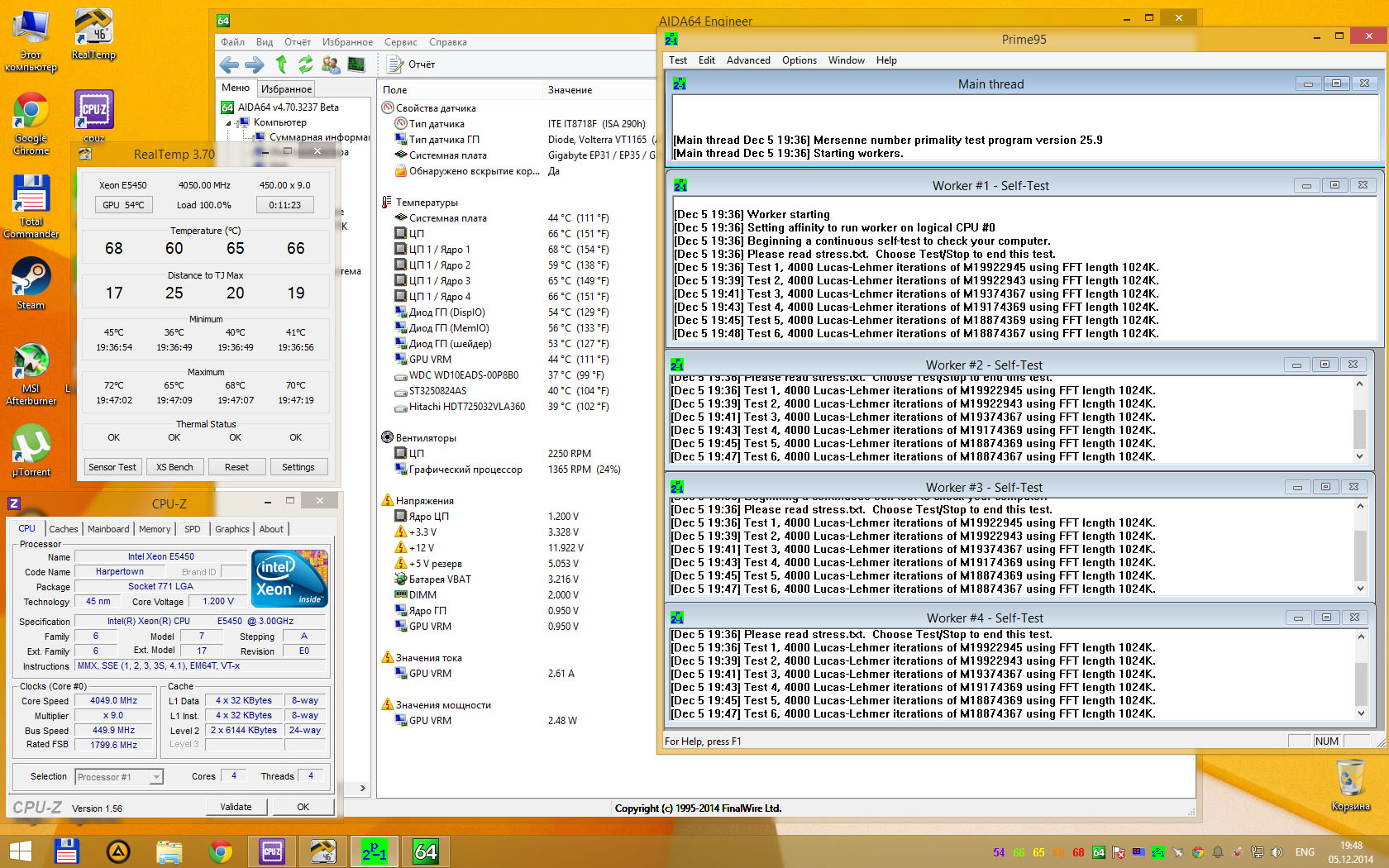Screen dimensions: 1389x868
Task: Click the Worker #2 scroll-down arrow
Action: coord(1359,456)
